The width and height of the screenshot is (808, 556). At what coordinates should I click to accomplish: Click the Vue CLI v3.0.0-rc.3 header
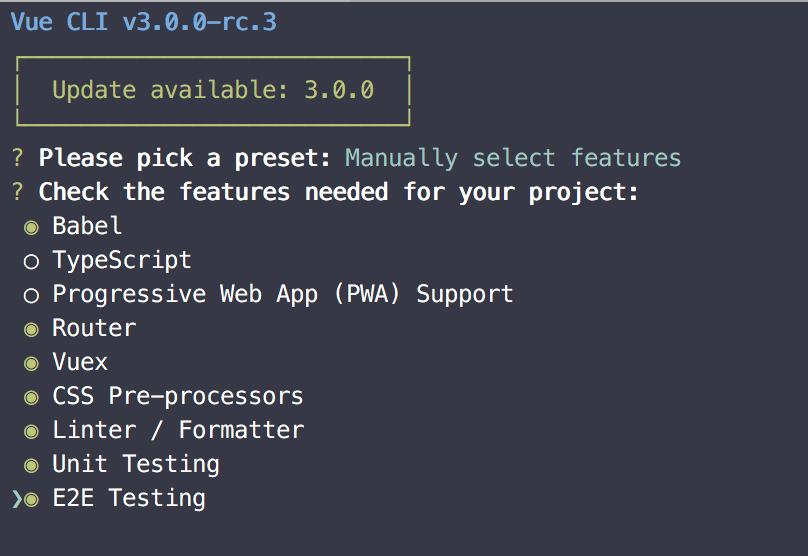(x=144, y=22)
